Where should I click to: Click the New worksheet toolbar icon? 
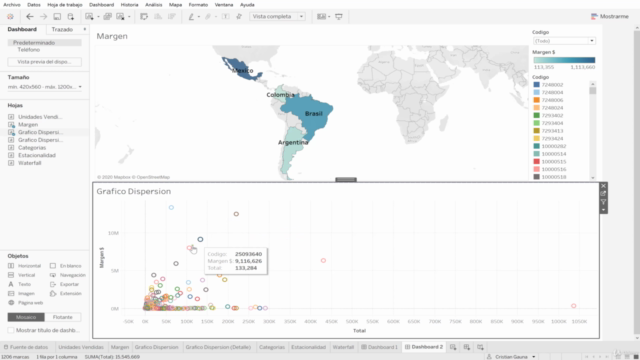(89, 17)
